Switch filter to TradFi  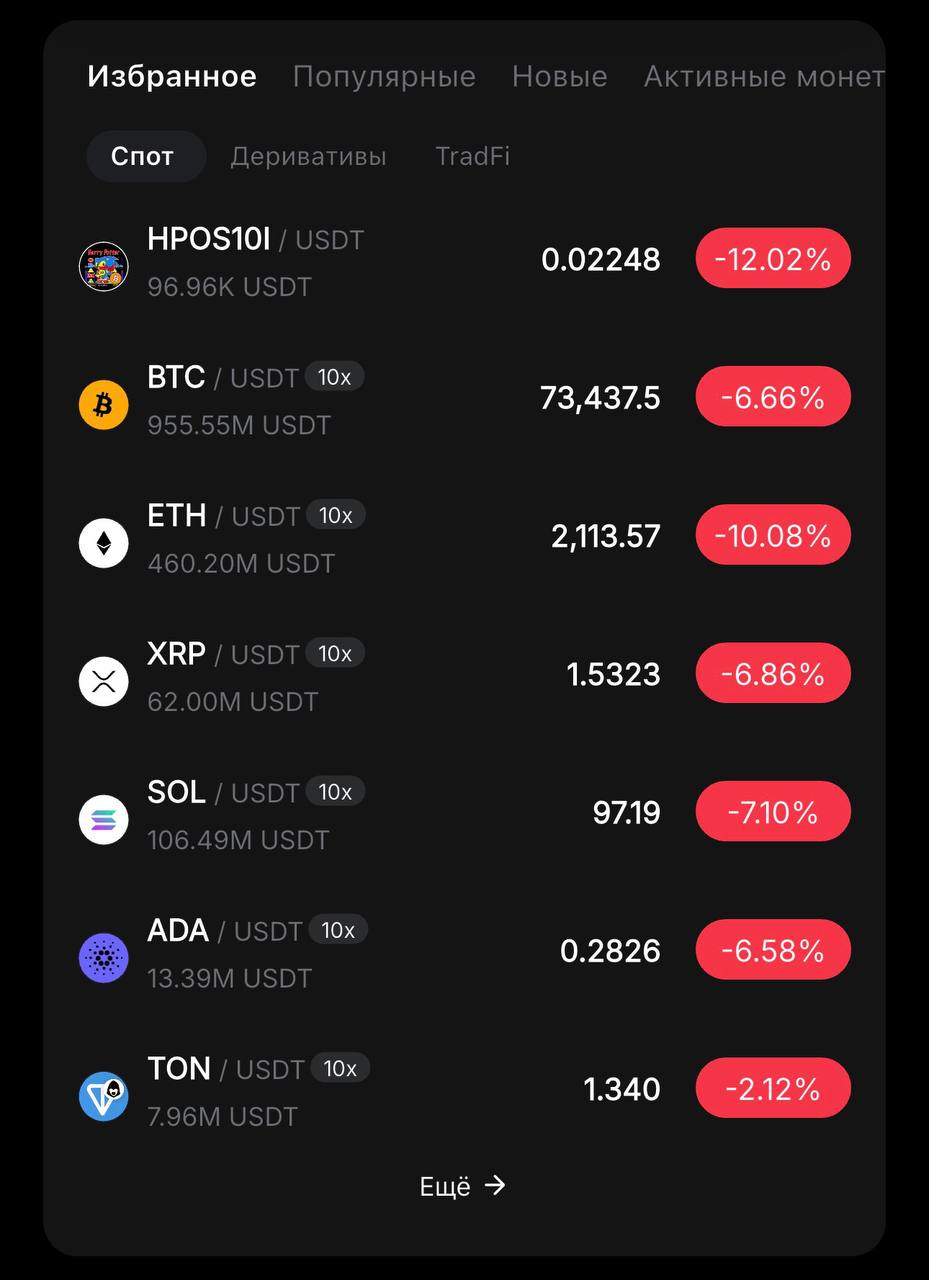pos(472,157)
